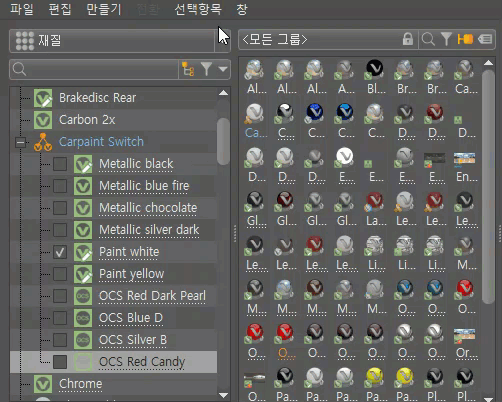Enable the OCS Red Dark Pearl checkbox
502x402 pixels.
[60, 296]
